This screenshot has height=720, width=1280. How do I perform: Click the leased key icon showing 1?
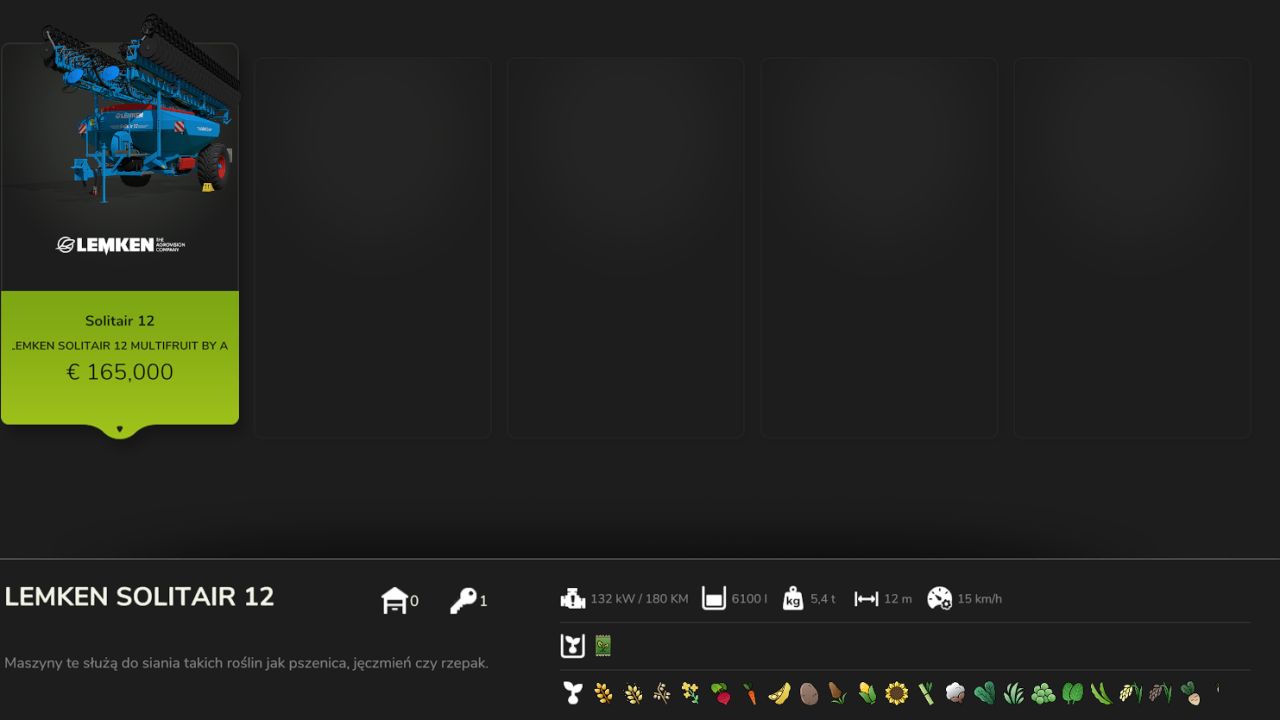click(464, 600)
